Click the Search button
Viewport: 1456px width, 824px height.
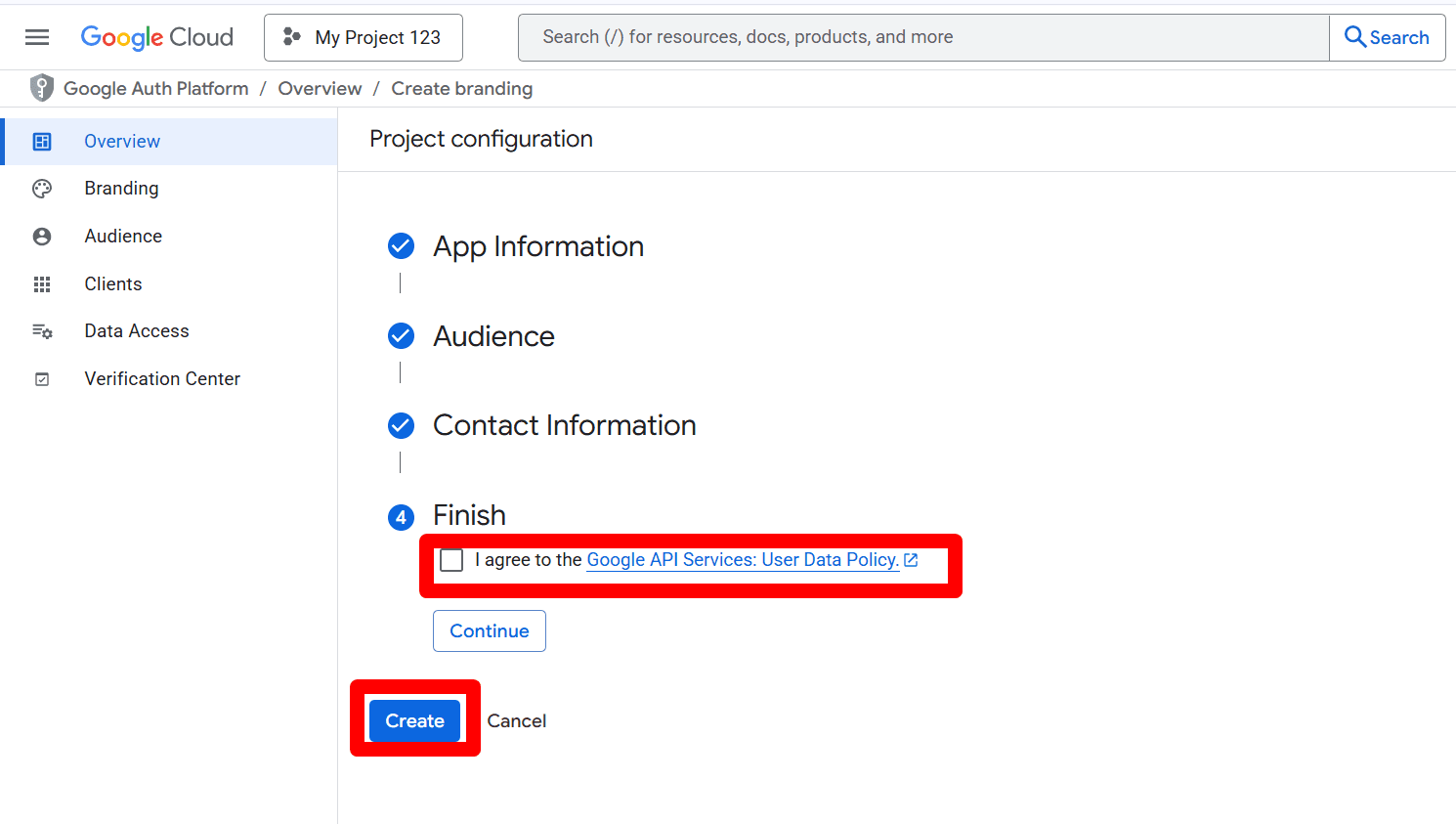(x=1388, y=37)
